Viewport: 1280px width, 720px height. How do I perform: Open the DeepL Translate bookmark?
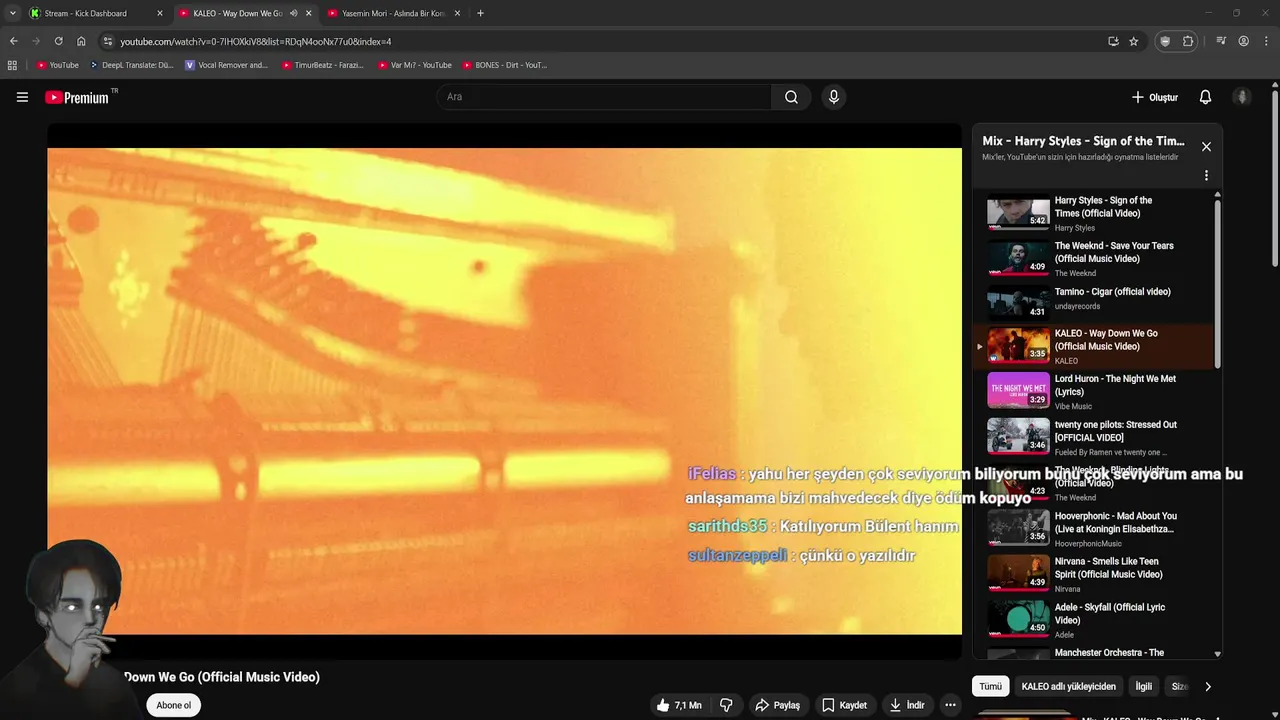[x=131, y=65]
